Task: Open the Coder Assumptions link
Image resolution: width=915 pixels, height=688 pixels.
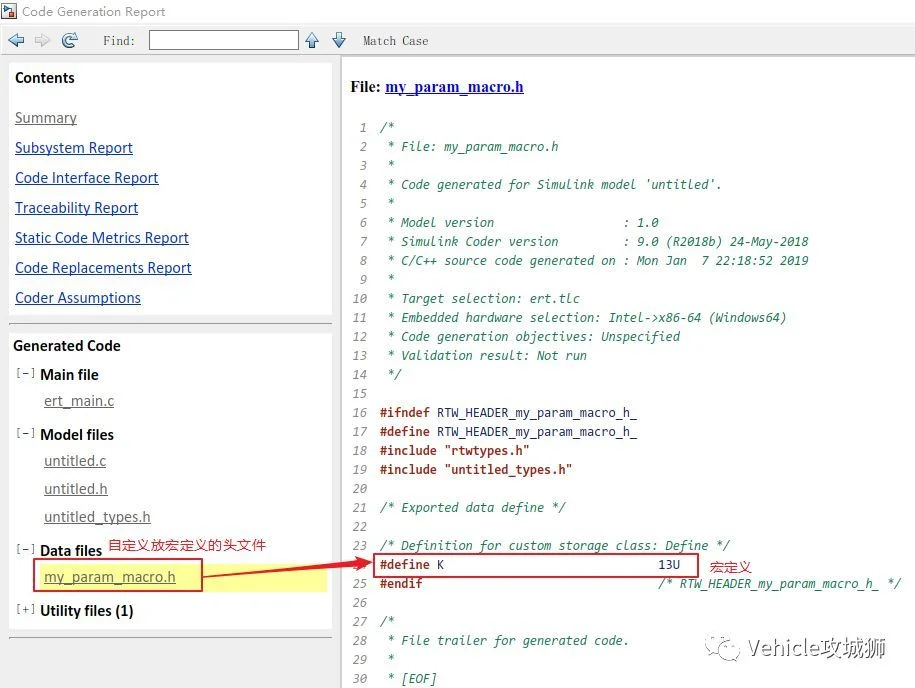Action: coord(78,298)
